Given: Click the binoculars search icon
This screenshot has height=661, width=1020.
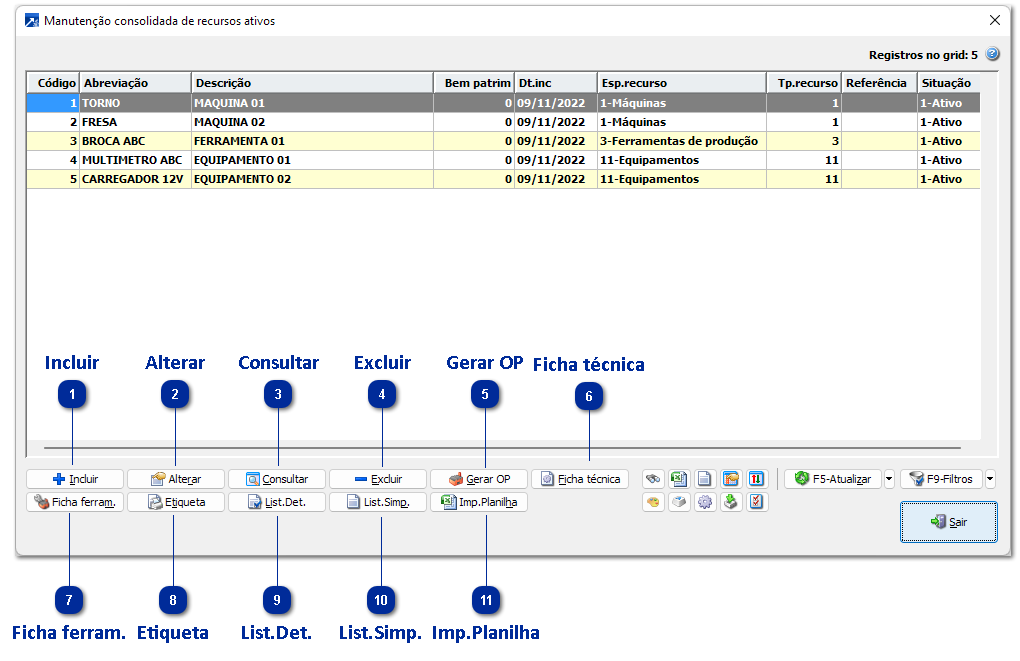Looking at the screenshot, I should [x=653, y=479].
